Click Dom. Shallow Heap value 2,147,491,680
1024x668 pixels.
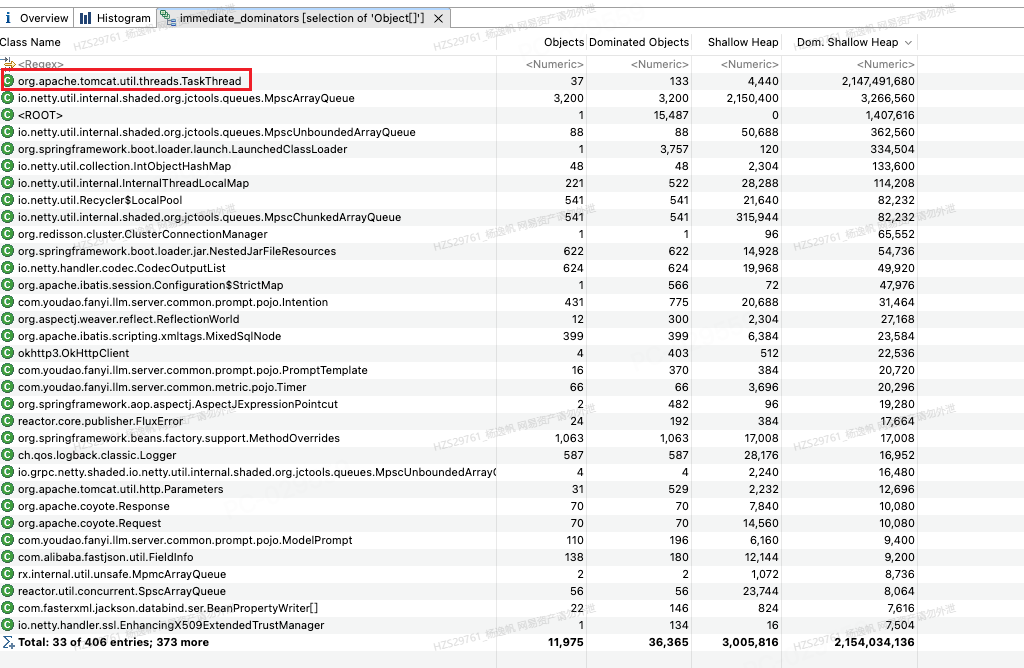pos(878,81)
